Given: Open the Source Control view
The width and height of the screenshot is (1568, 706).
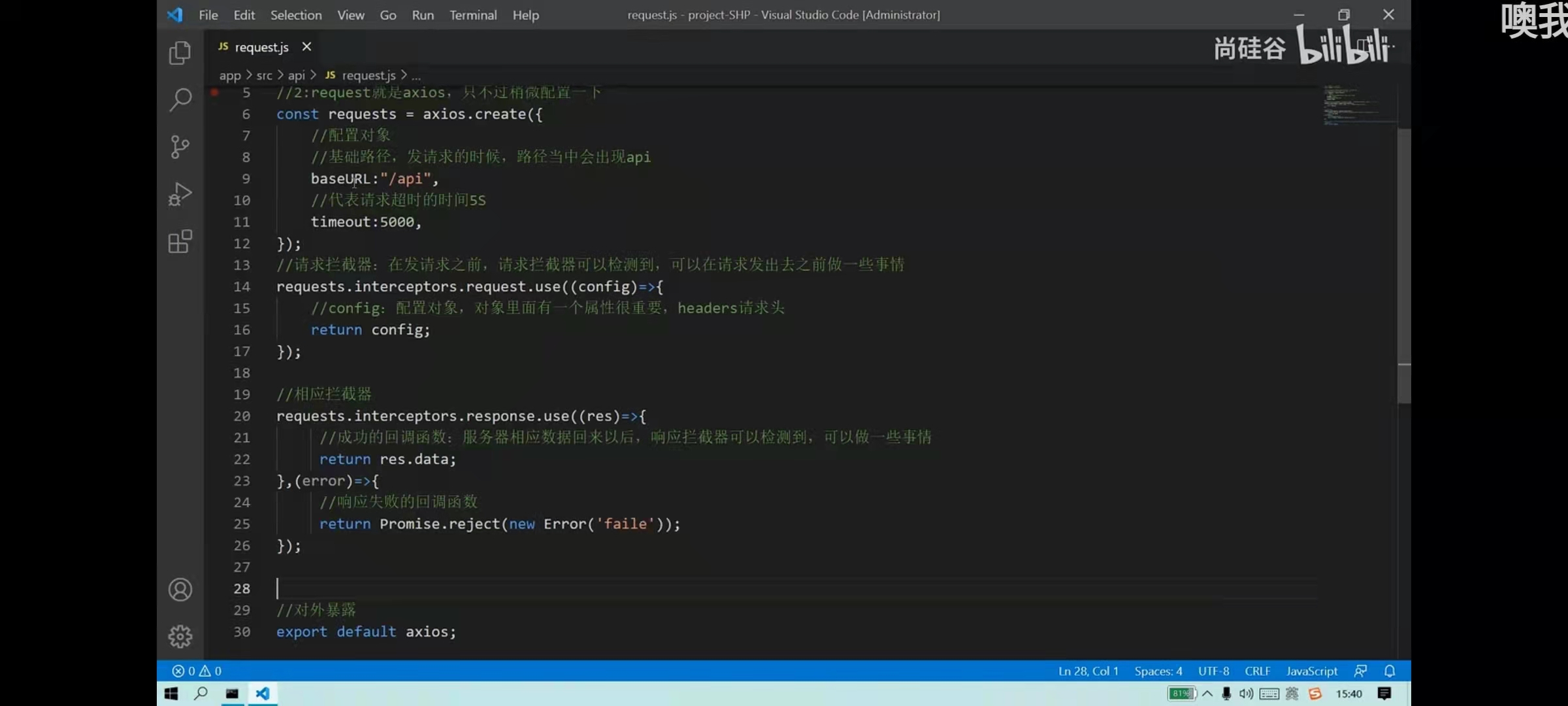Looking at the screenshot, I should click(x=180, y=147).
